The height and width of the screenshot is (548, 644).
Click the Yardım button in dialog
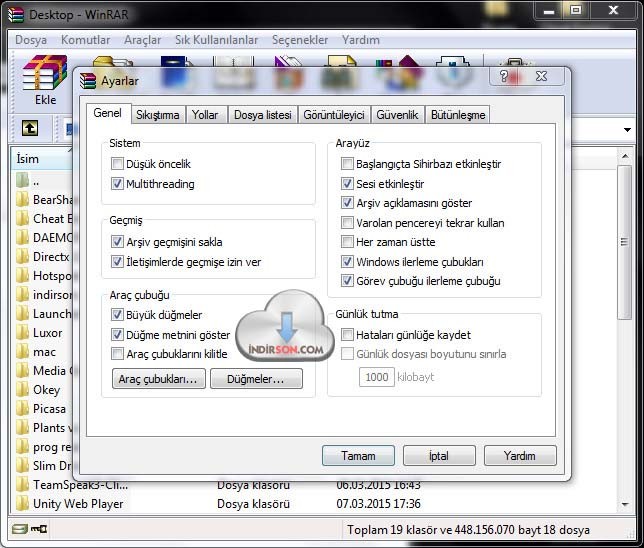pyautogui.click(x=520, y=456)
